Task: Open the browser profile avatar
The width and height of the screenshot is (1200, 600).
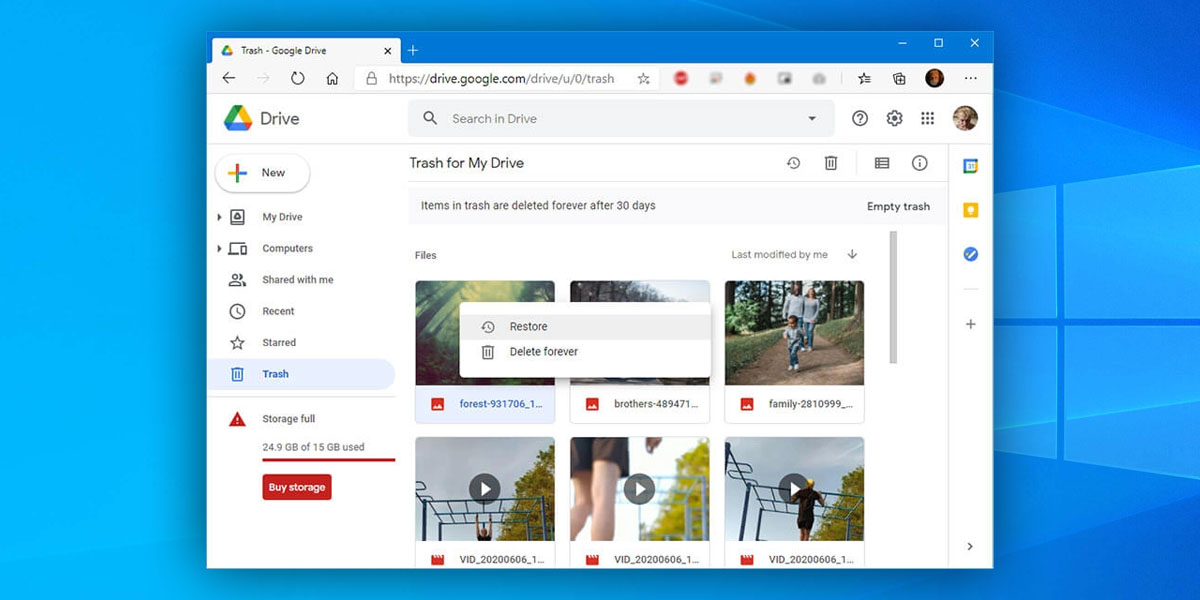Action: click(935, 78)
